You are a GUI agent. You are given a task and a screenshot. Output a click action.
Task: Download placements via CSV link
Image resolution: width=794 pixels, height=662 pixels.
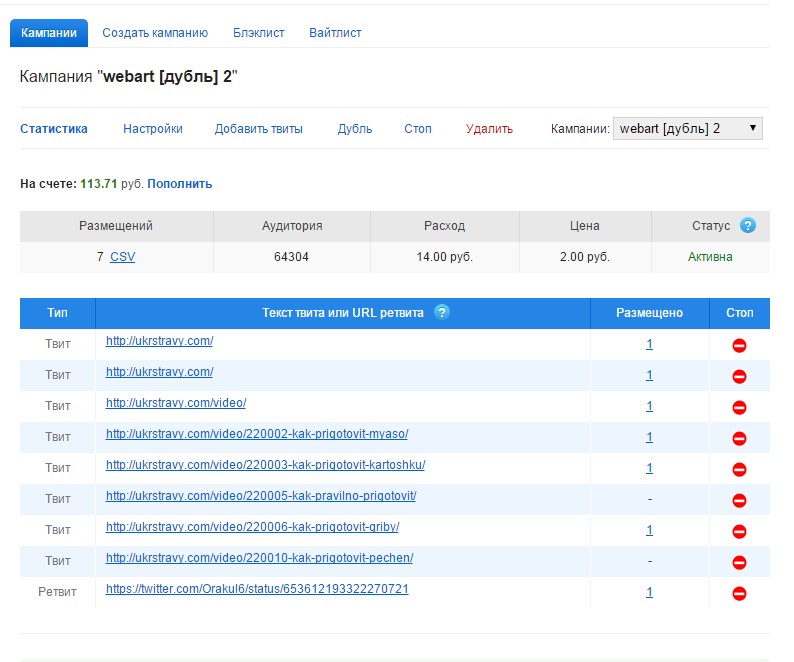(123, 257)
